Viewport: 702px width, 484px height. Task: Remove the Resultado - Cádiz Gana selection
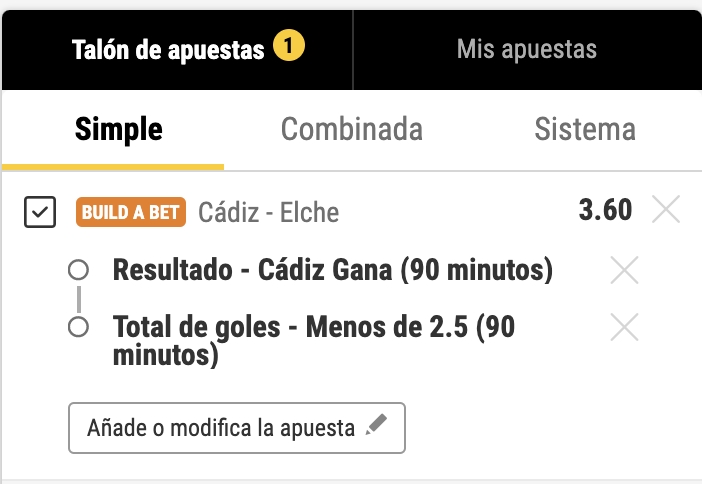click(624, 270)
